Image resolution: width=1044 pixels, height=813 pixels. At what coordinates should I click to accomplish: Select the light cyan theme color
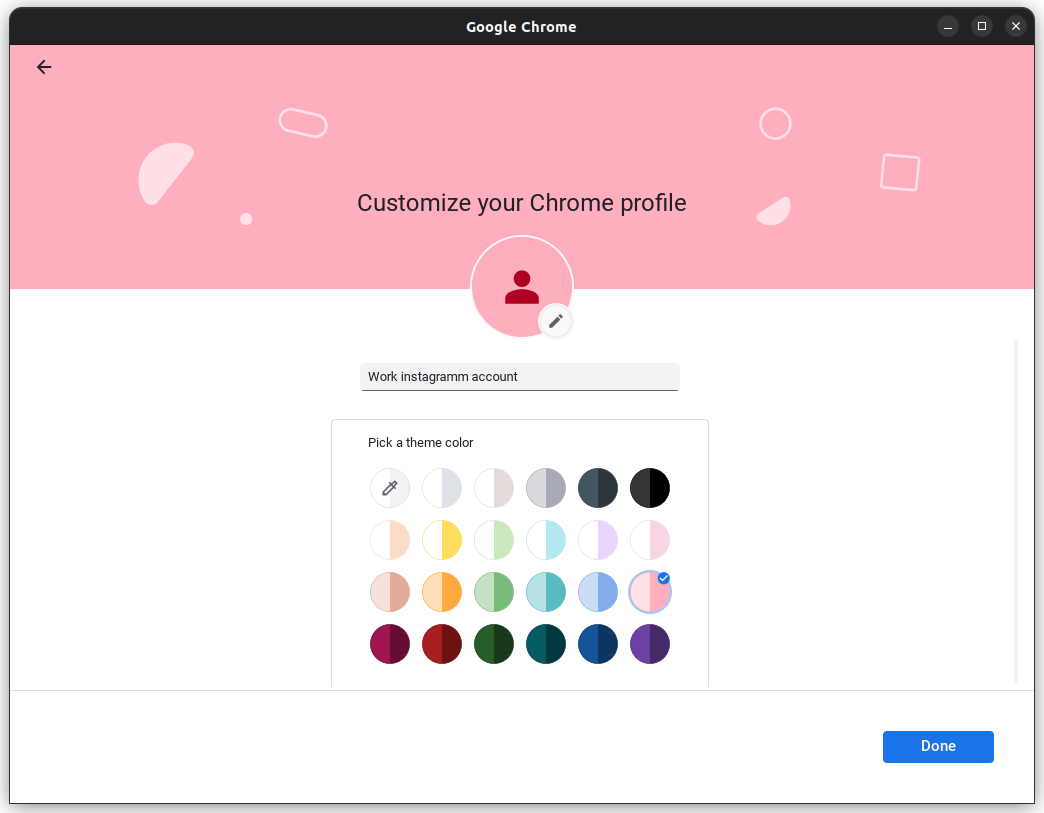[x=546, y=540]
